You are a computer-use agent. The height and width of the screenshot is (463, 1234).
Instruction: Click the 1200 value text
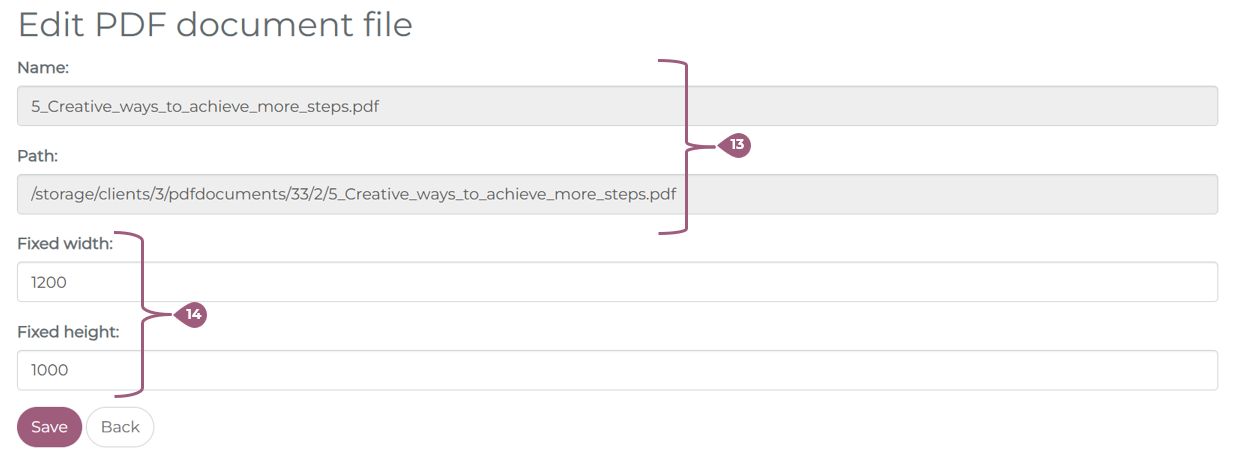pos(49,283)
